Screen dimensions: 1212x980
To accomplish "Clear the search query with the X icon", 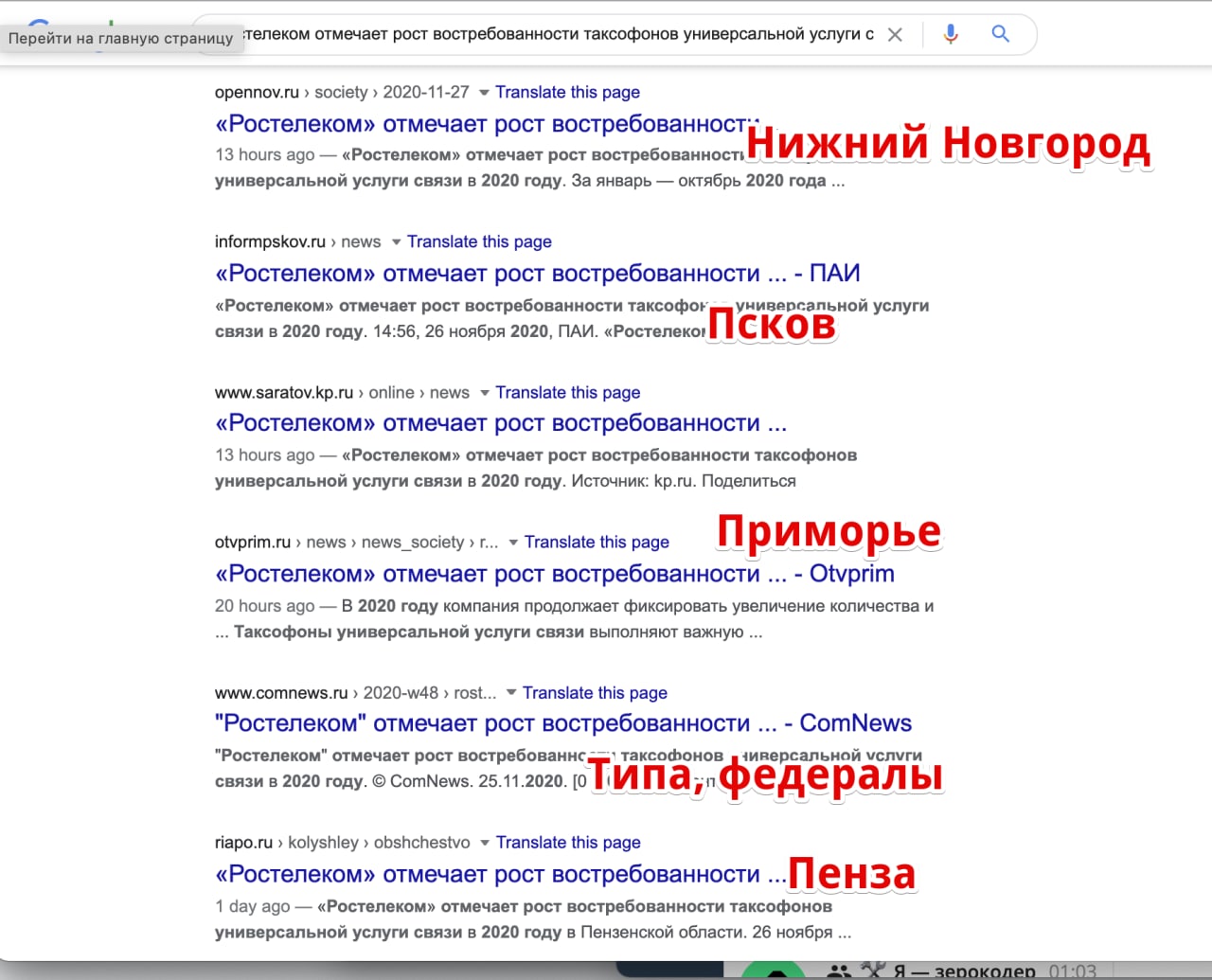I will coord(895,35).
